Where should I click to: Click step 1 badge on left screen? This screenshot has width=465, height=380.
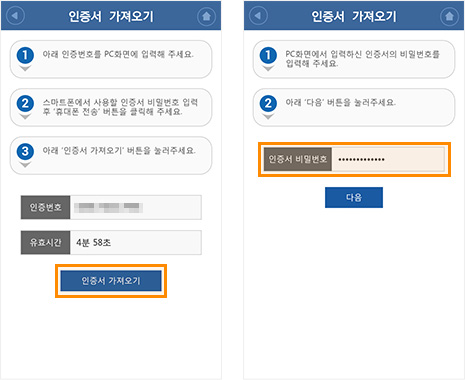point(25,55)
